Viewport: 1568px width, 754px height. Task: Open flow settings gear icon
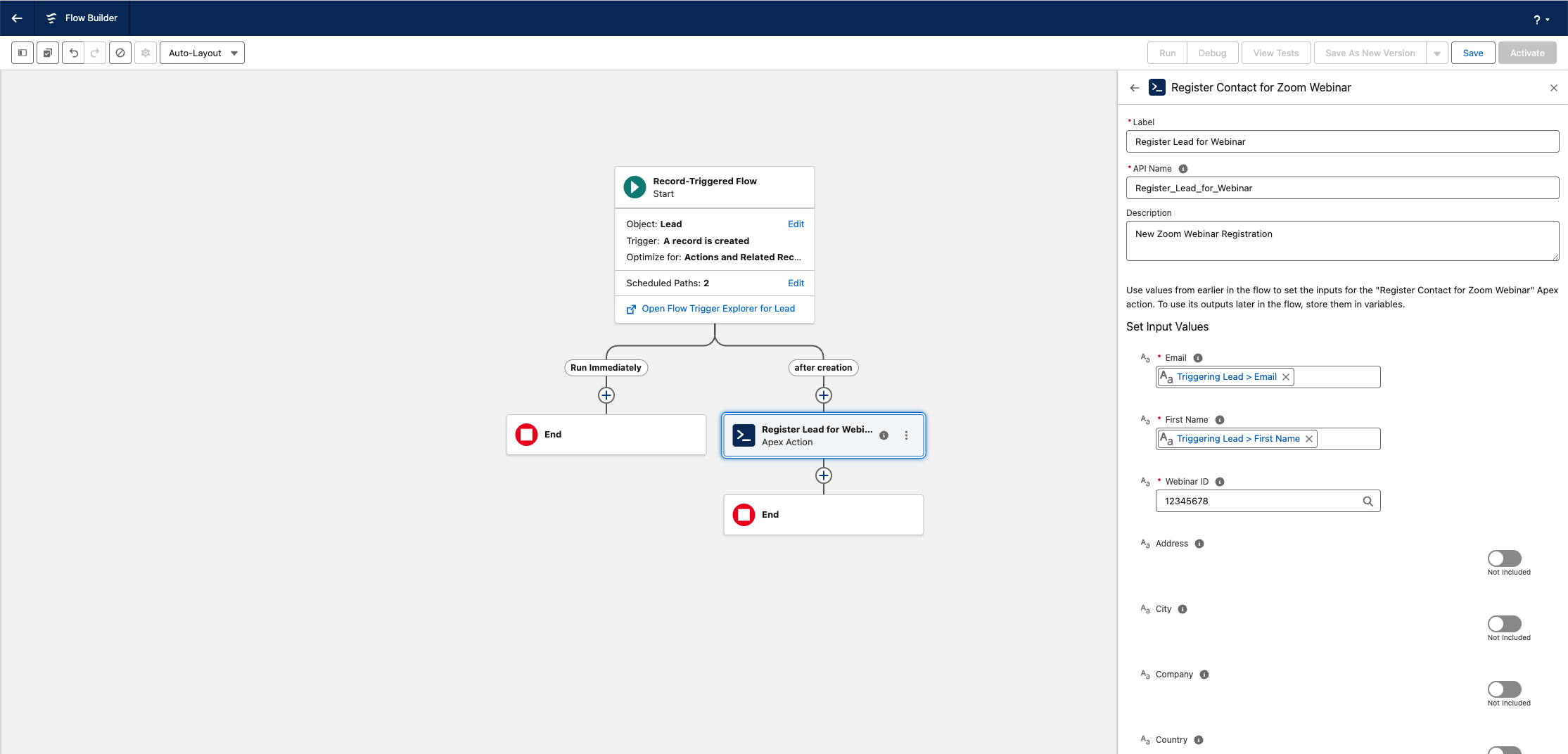pos(146,53)
